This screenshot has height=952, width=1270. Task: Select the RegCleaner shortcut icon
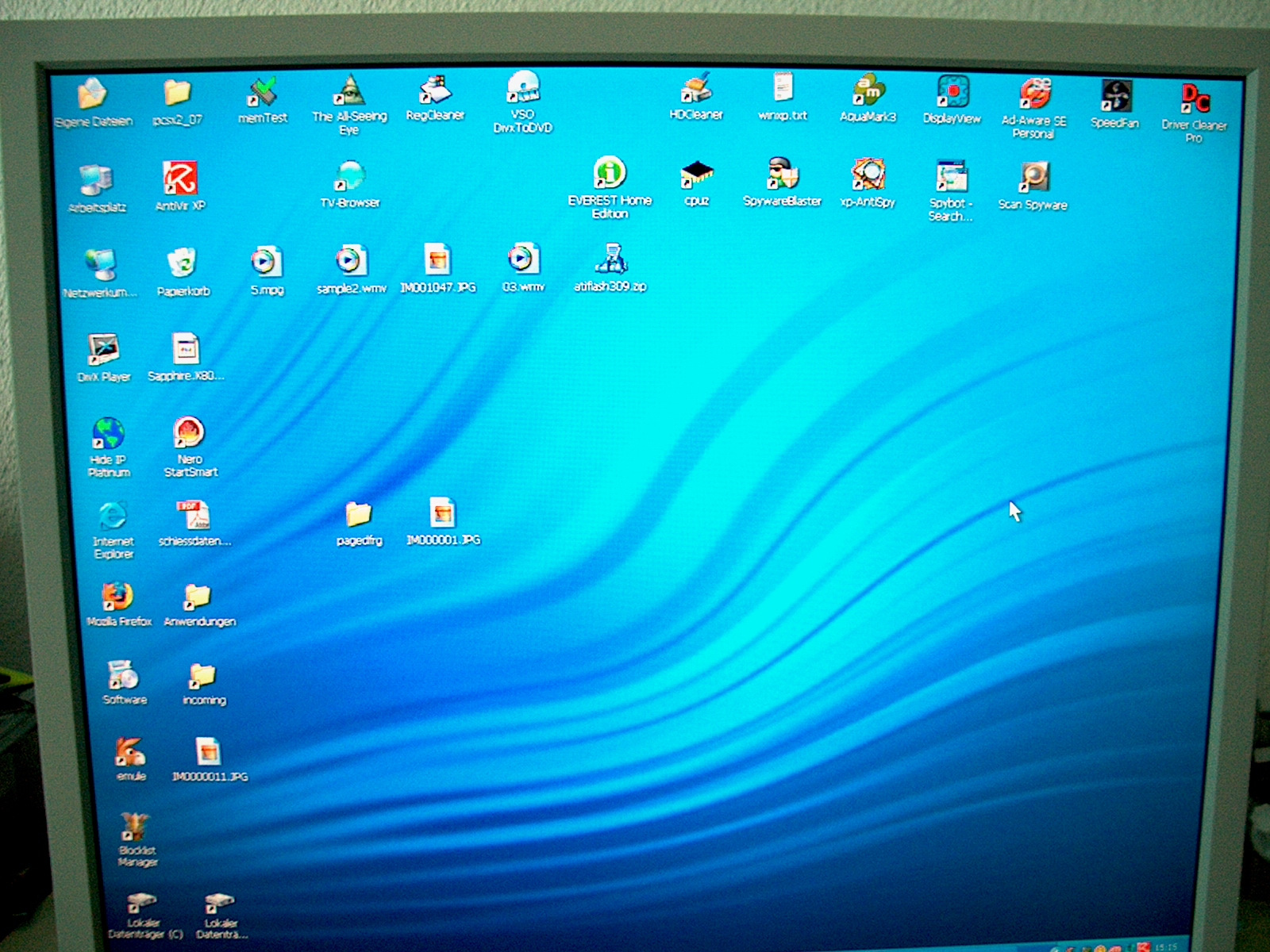(435, 92)
